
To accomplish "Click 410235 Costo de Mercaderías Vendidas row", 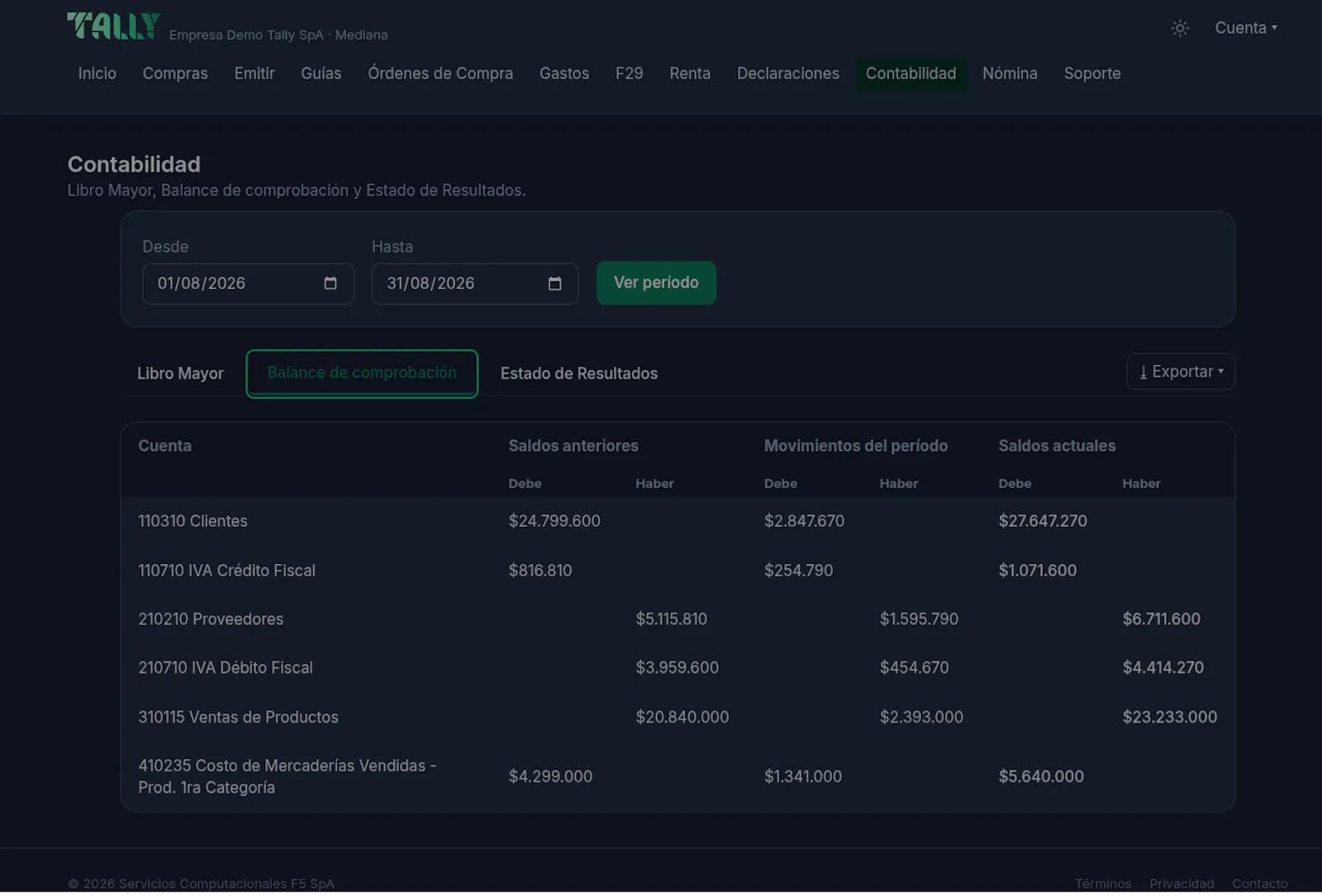I will click(678, 776).
